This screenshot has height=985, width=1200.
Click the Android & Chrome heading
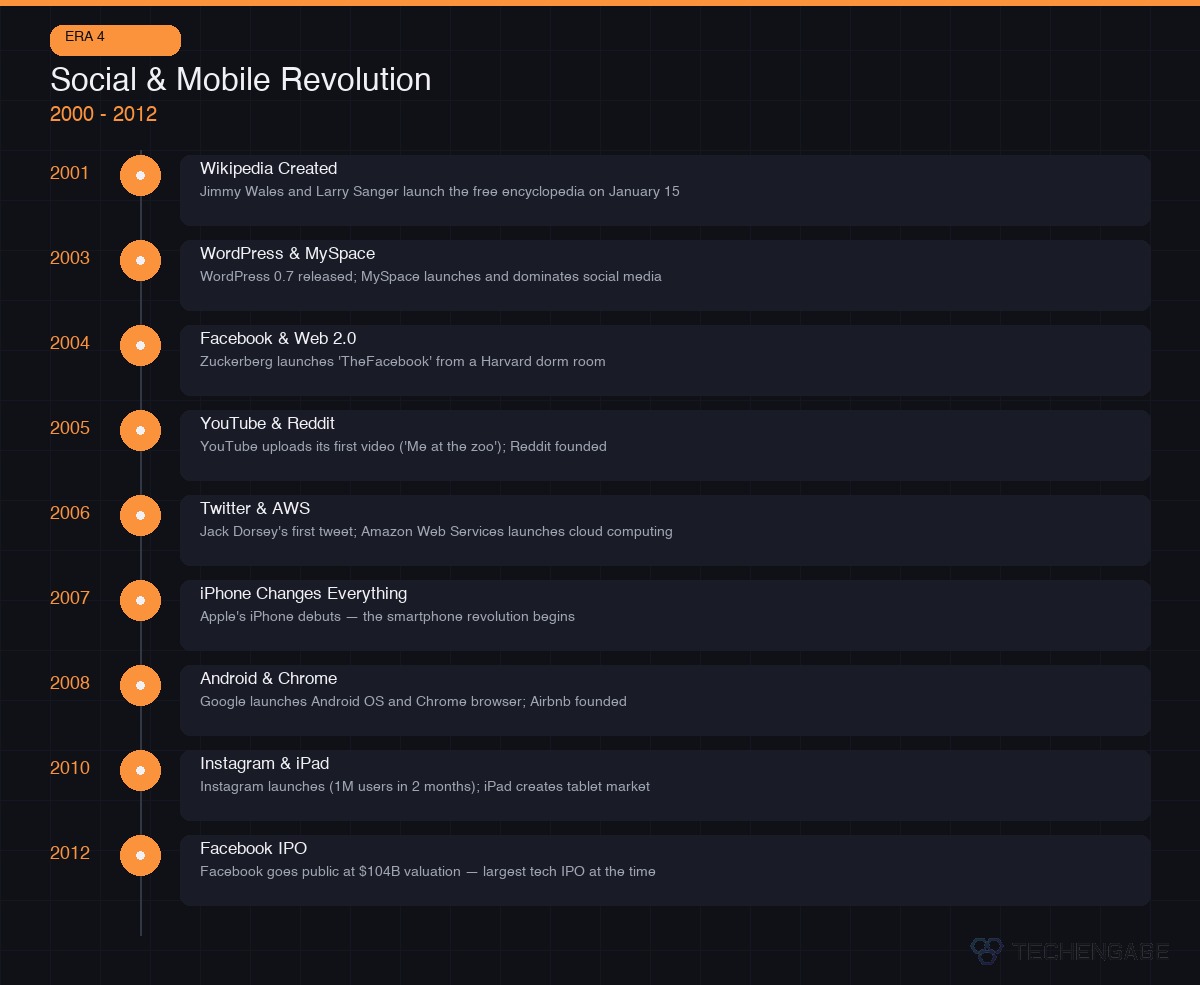point(268,679)
